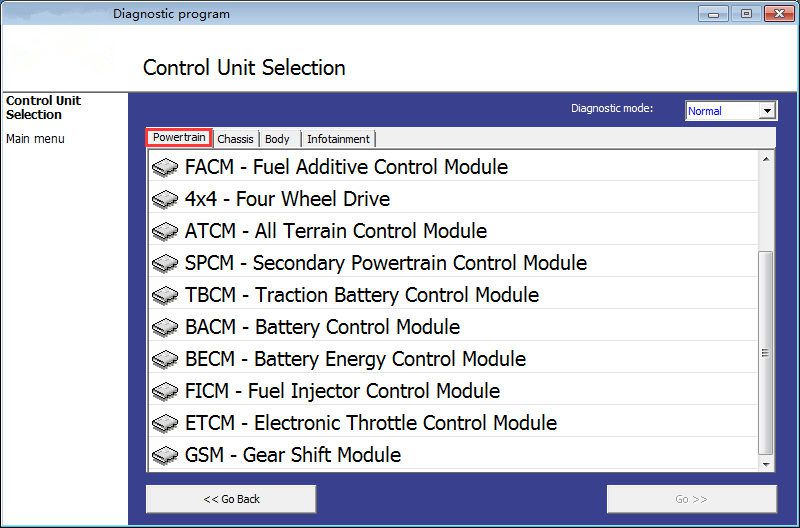Viewport: 800px width, 528px height.
Task: Click the GSM Gear Shift Module icon
Action: [x=165, y=455]
